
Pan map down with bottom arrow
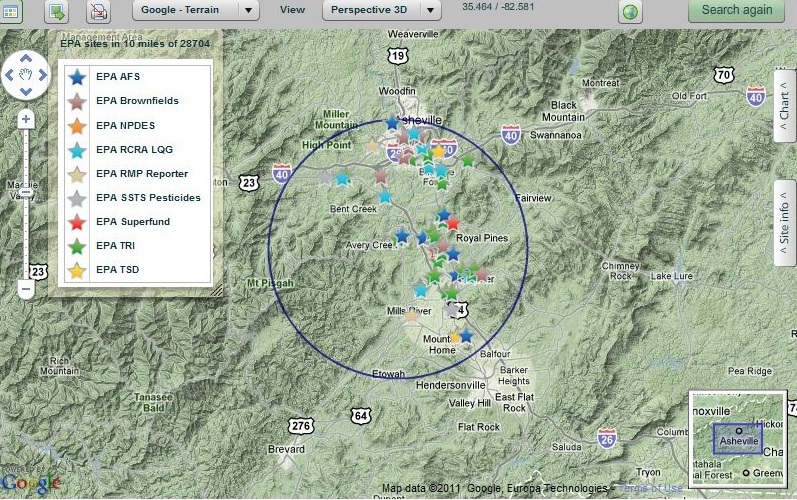coord(26,92)
